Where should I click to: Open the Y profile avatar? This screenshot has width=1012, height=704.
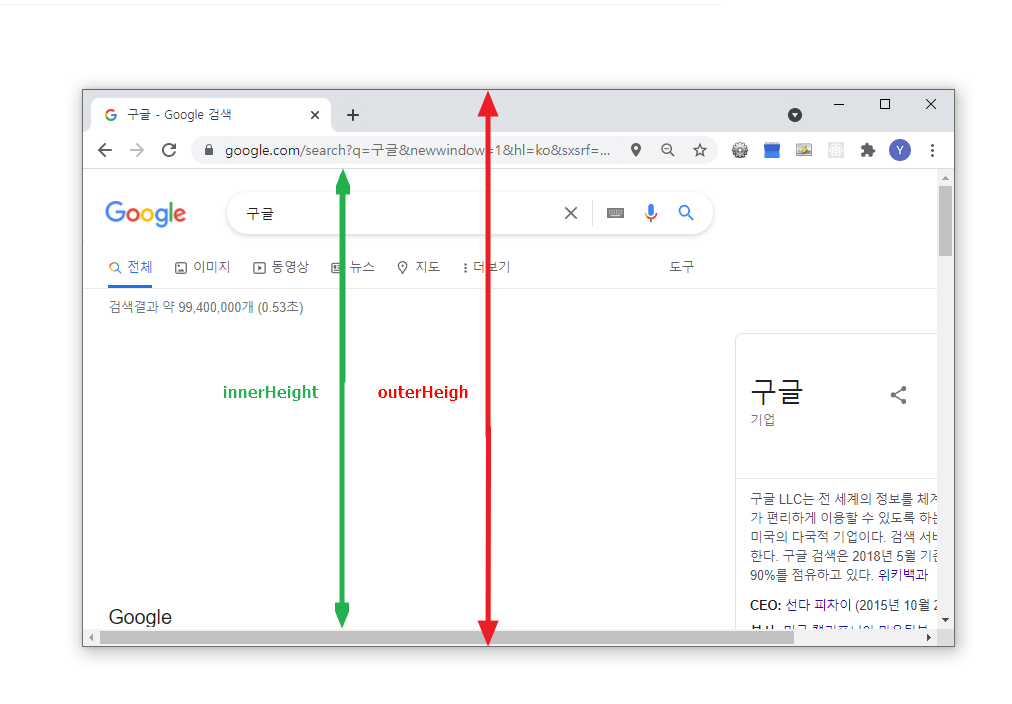point(900,150)
